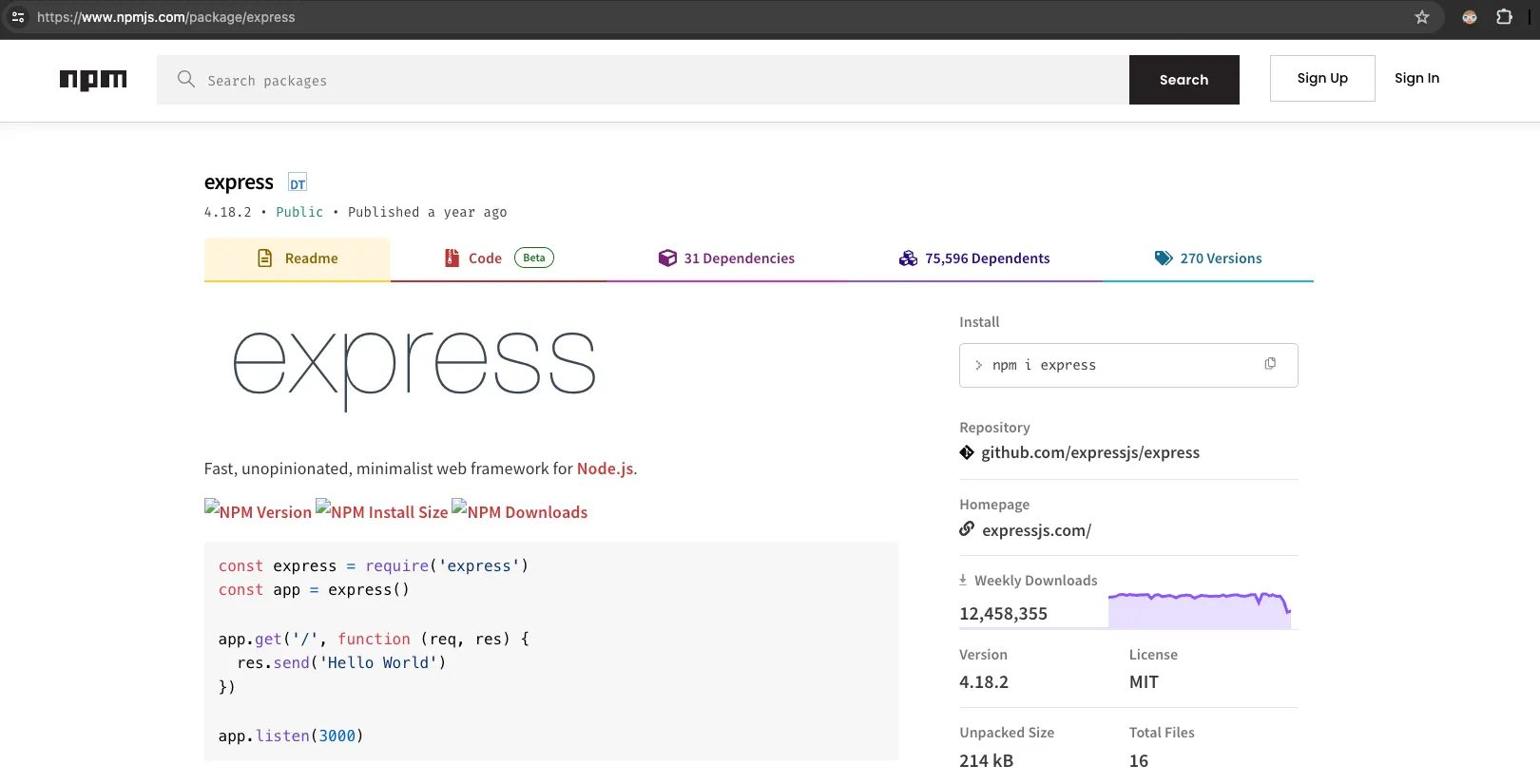Image resolution: width=1540 pixels, height=784 pixels.
Task: Show the 270 Versions tab
Action: (1208, 258)
